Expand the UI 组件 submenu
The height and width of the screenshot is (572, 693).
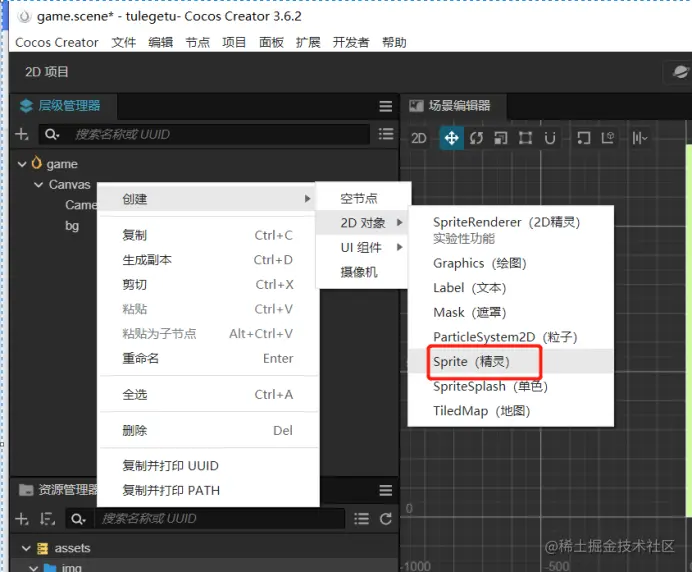tap(362, 248)
